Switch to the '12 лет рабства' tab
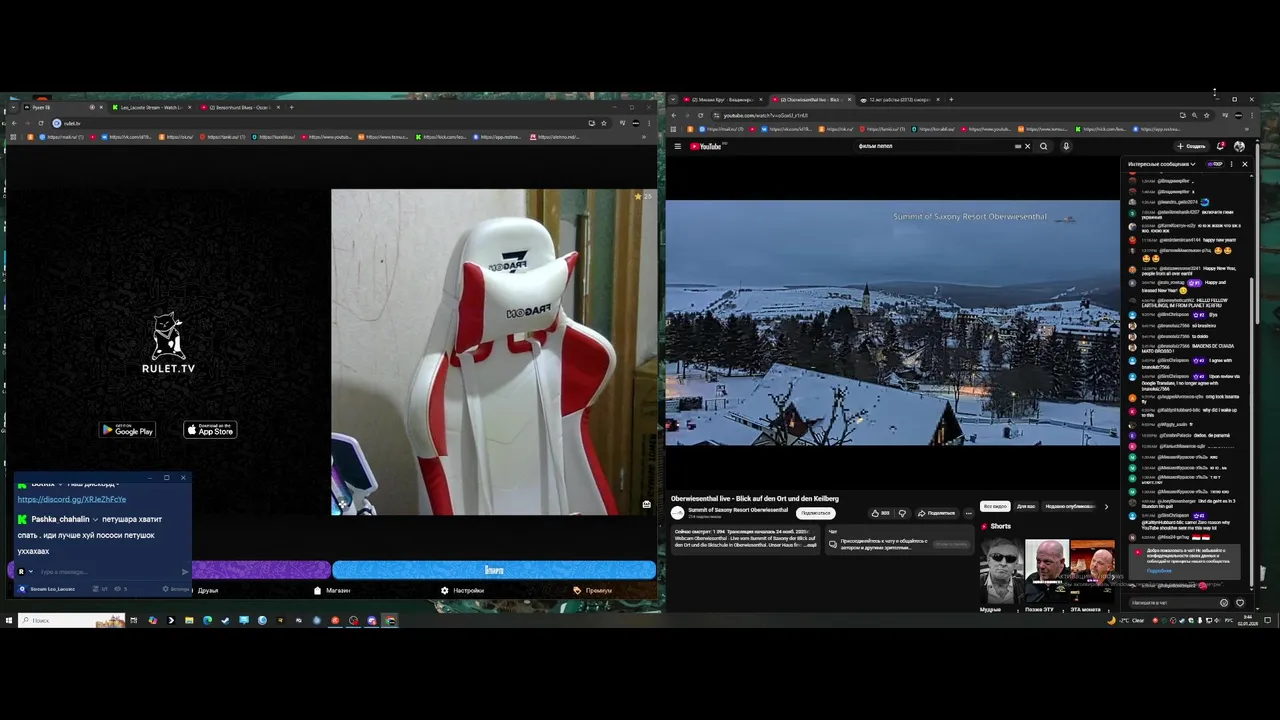 [898, 99]
